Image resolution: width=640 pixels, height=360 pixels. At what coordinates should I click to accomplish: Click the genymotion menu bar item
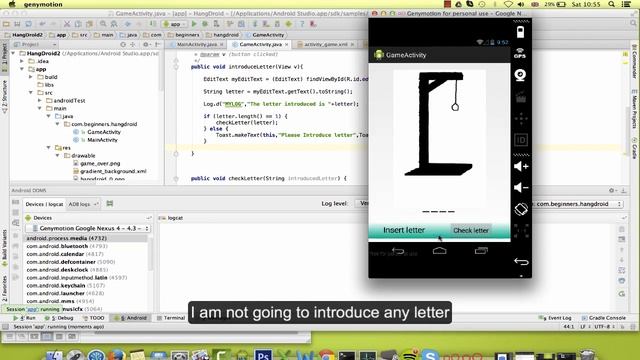click(43, 4)
